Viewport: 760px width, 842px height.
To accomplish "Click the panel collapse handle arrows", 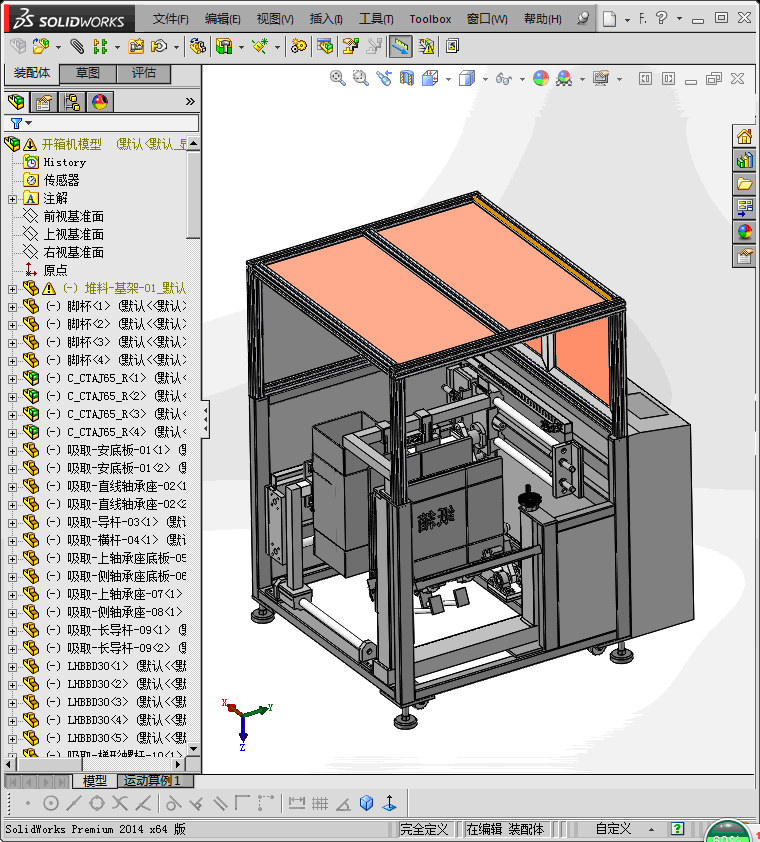I will [x=205, y=420].
